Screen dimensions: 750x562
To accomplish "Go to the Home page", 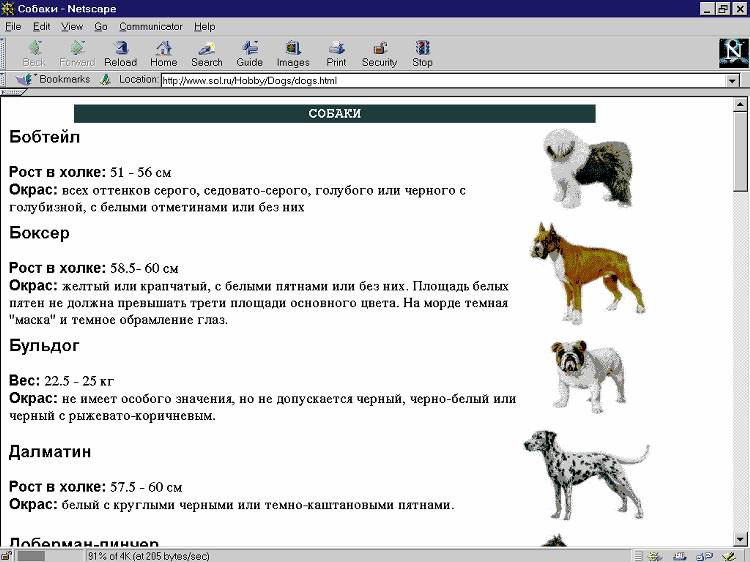I will pyautogui.click(x=164, y=54).
